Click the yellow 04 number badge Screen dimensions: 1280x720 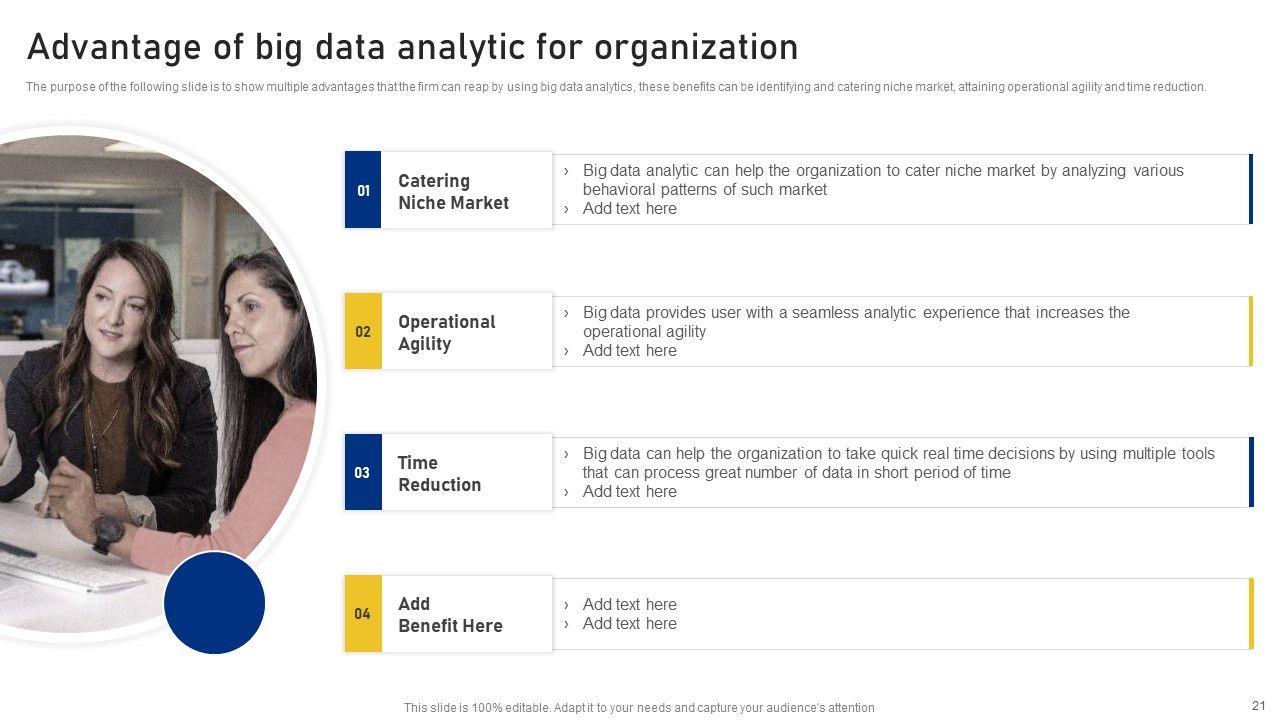[x=363, y=613]
